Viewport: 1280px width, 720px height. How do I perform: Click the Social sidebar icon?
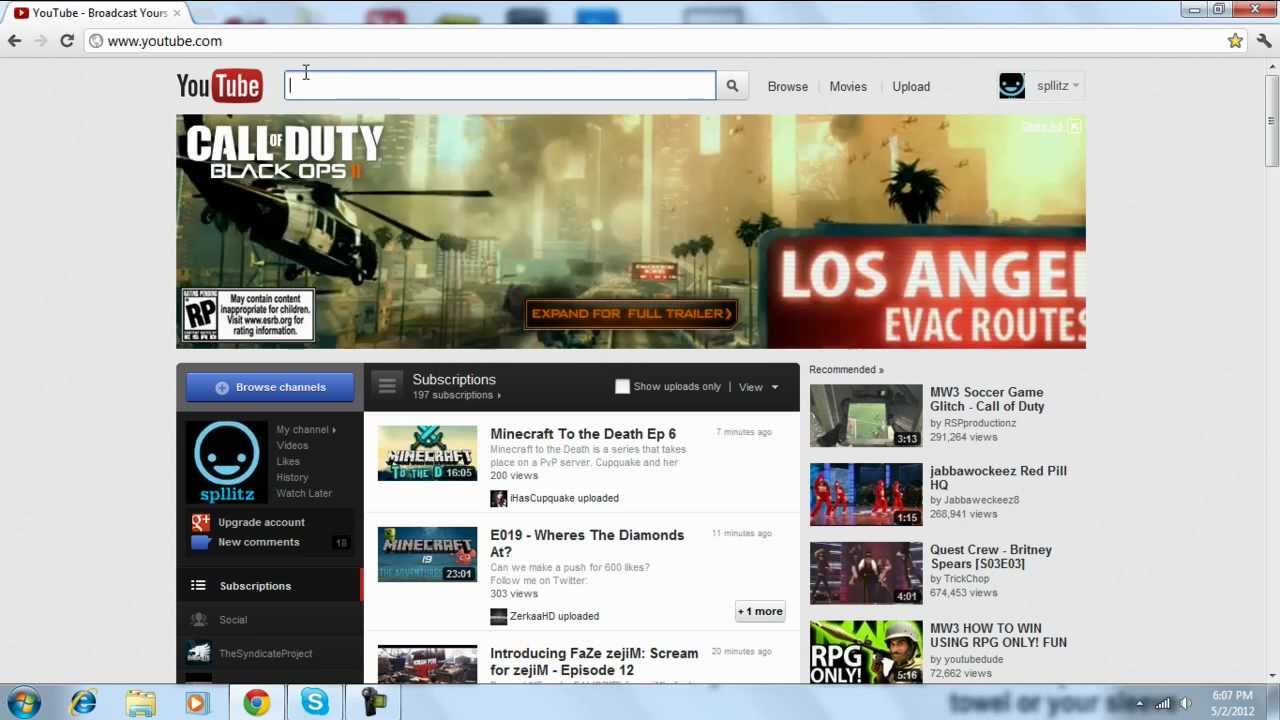pos(199,620)
